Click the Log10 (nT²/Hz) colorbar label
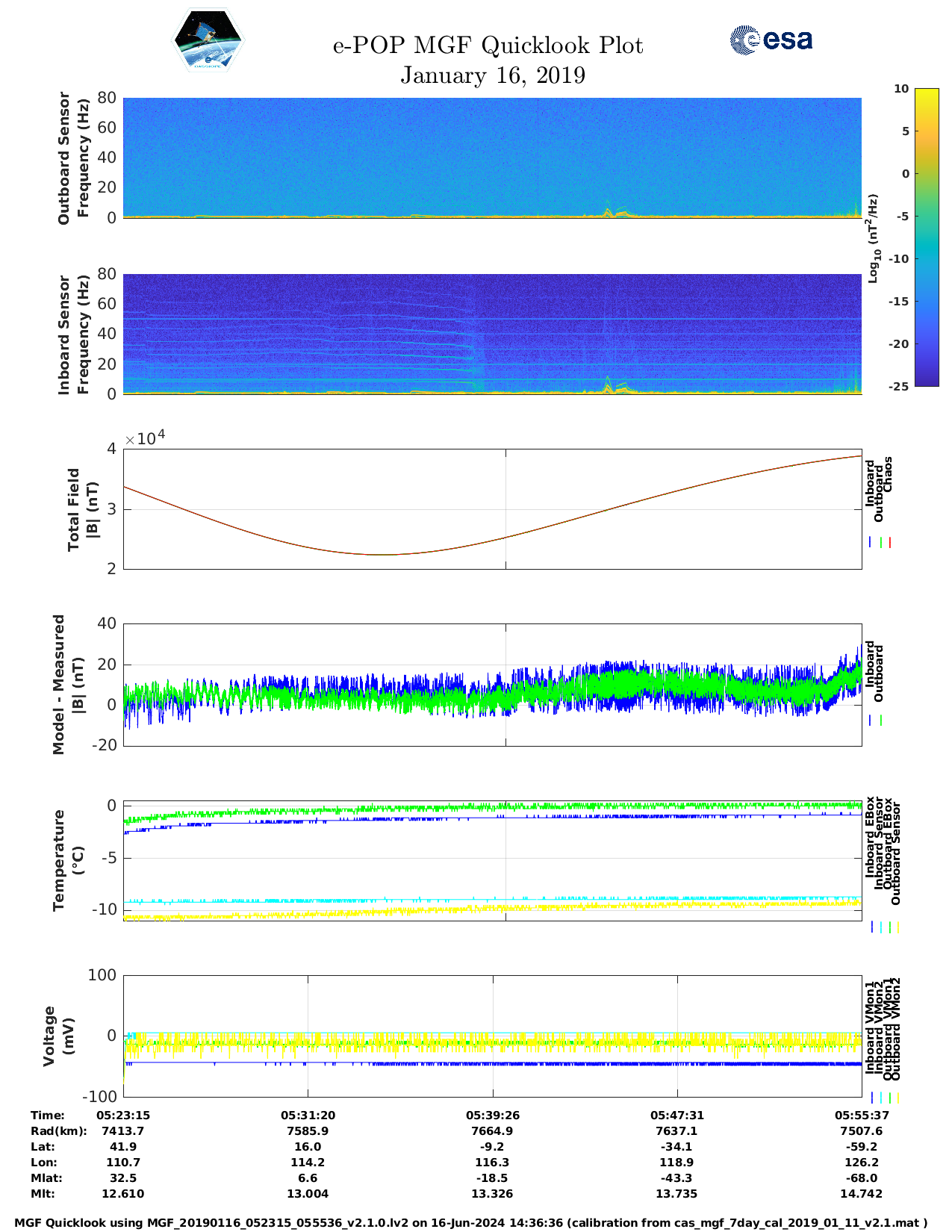This screenshot has height=1232, width=952. click(x=873, y=238)
